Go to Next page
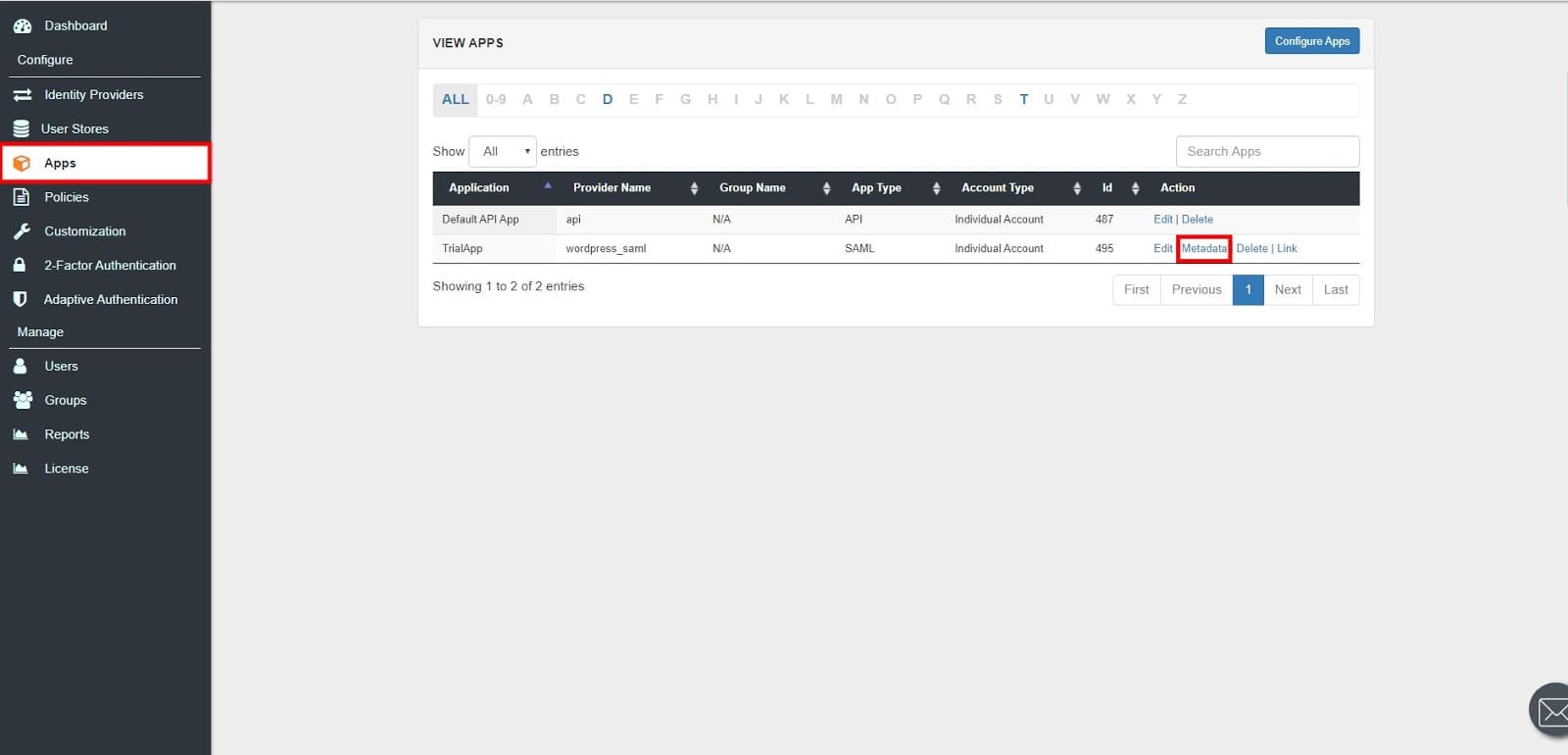Screen dimensions: 1568x755 [1288, 290]
